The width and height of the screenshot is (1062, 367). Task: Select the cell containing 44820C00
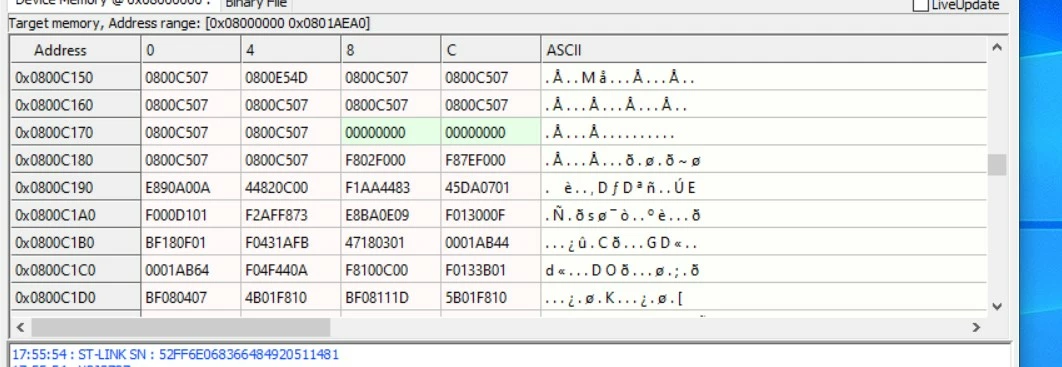[291, 188]
